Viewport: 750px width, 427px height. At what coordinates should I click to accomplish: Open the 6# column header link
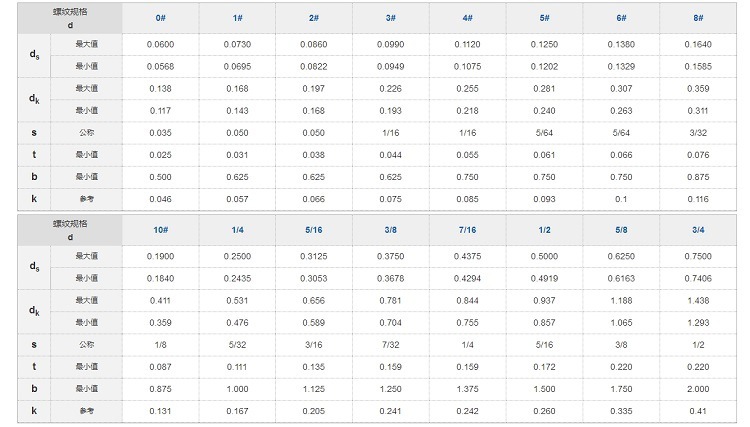pos(621,18)
